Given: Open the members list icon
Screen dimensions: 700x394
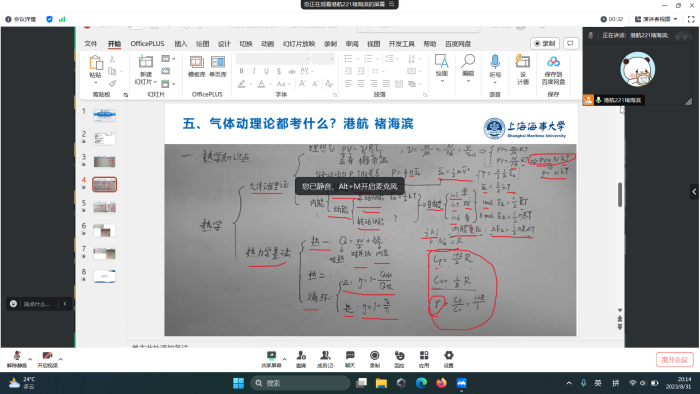Looking at the screenshot, I should 325,359.
